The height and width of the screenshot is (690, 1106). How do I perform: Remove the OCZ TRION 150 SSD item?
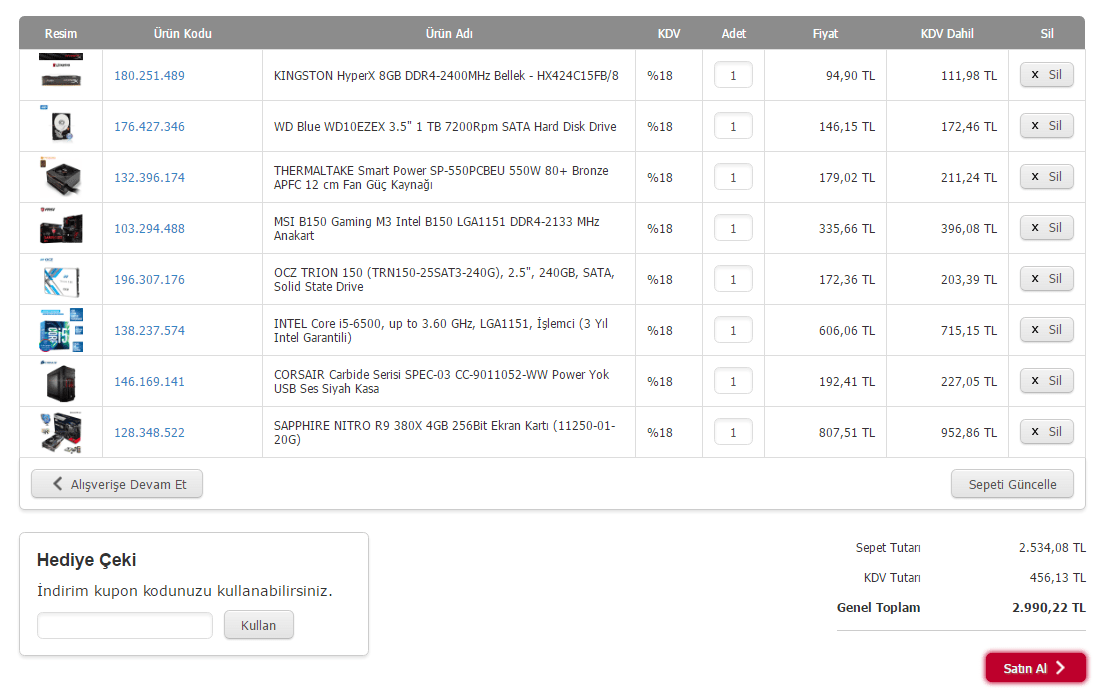point(1046,279)
